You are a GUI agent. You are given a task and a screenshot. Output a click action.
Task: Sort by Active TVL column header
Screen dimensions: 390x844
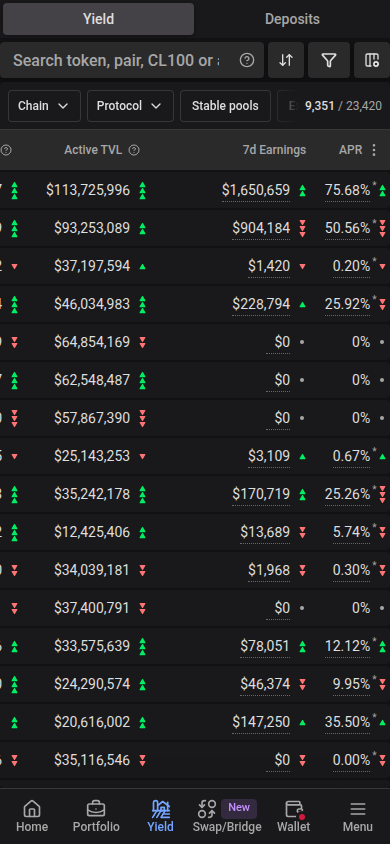tap(93, 150)
